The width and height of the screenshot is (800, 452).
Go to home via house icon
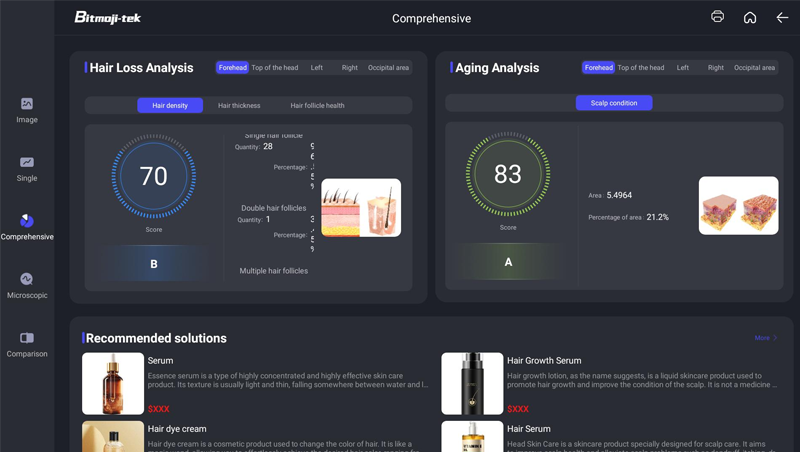coord(749,17)
